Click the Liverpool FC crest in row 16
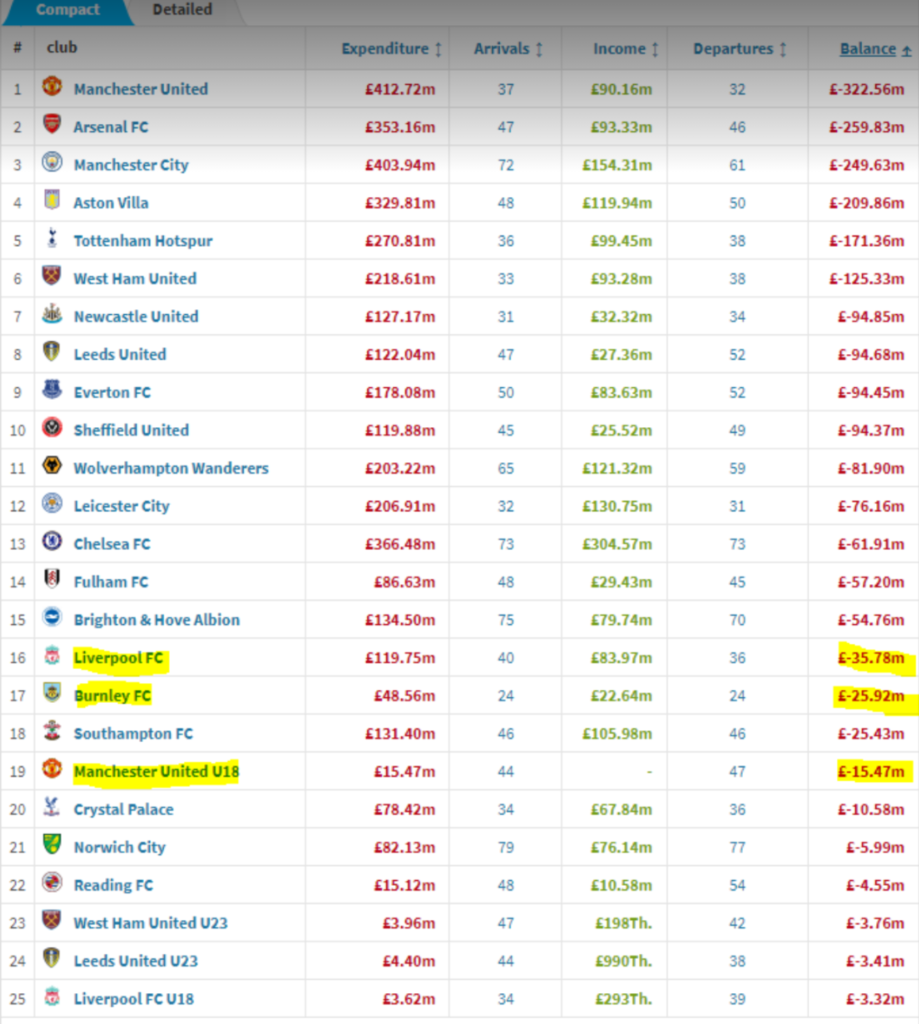Viewport: 919px width, 1024px height. coord(52,655)
